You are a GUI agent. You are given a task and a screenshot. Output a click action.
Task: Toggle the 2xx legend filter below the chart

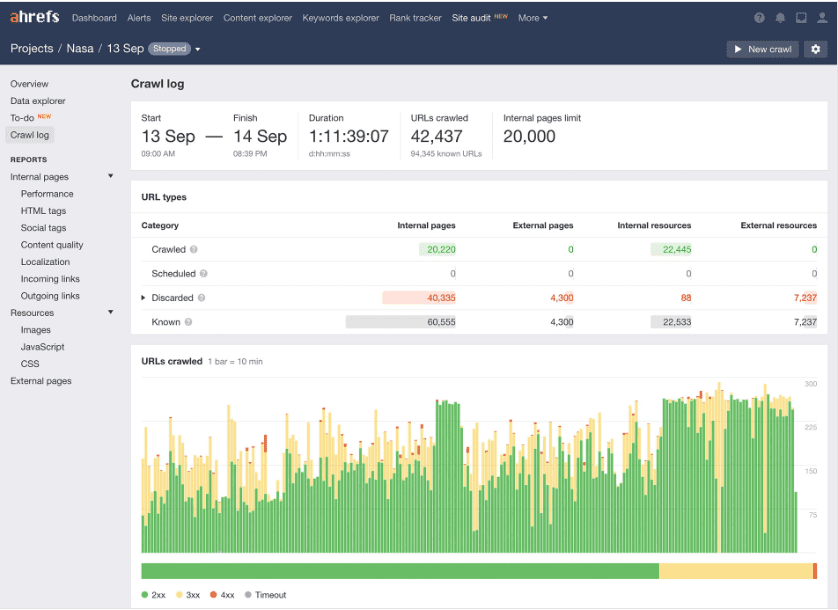(x=154, y=593)
